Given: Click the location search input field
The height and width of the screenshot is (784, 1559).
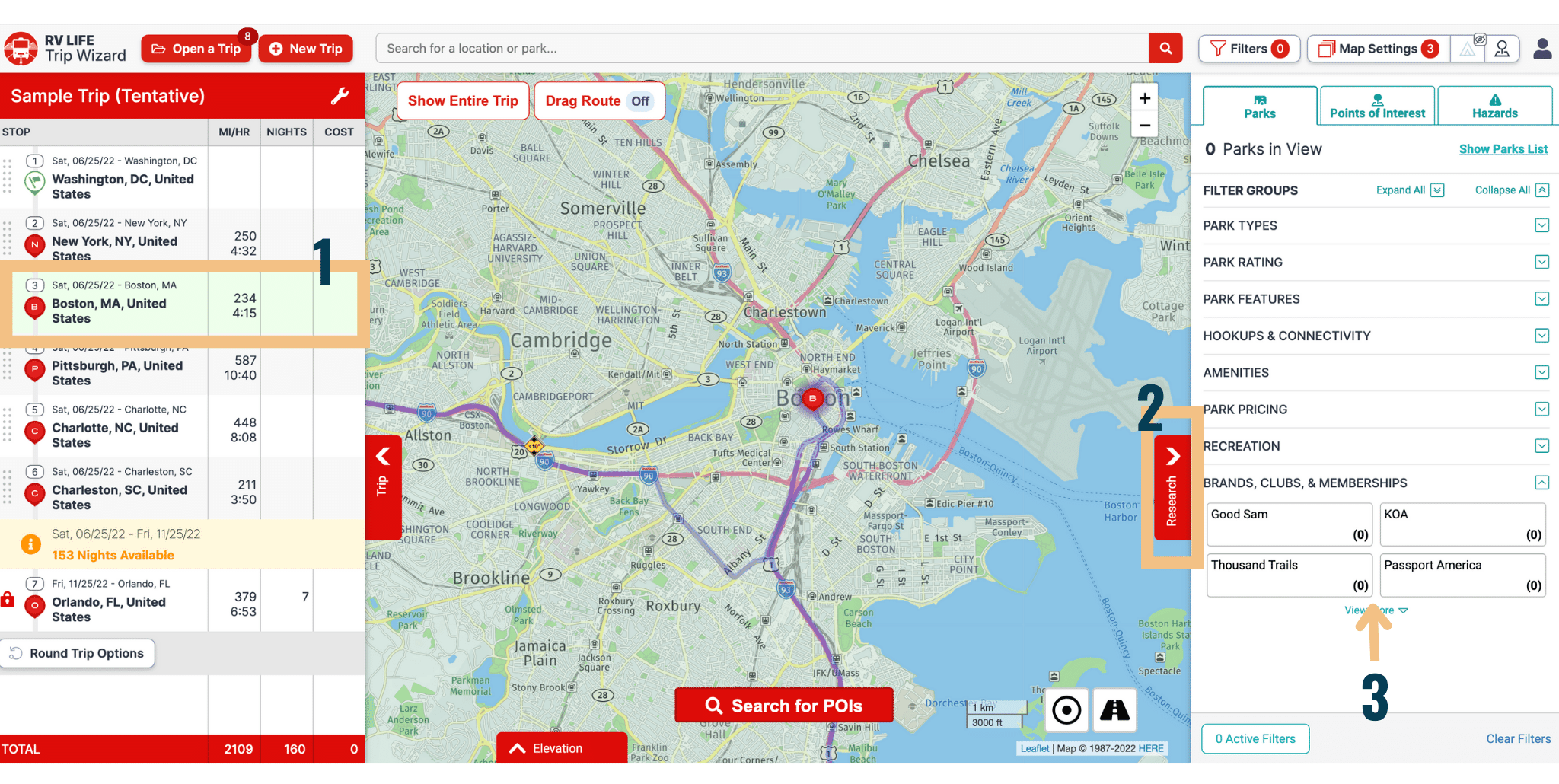Looking at the screenshot, I should click(x=761, y=49).
